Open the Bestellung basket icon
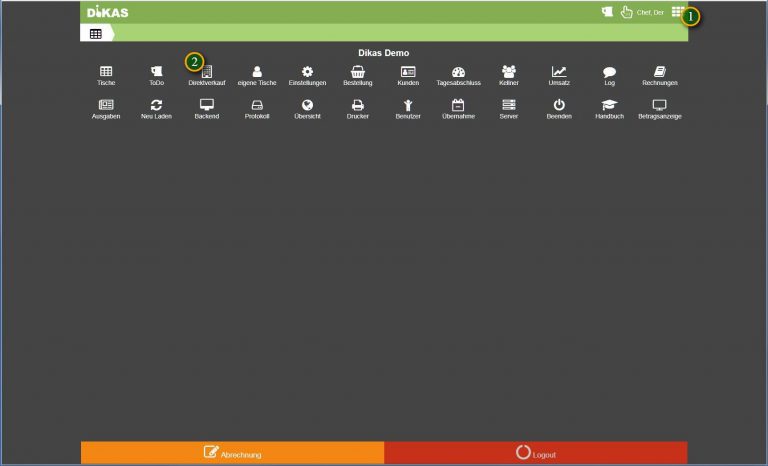This screenshot has height=466, width=768. point(358,72)
